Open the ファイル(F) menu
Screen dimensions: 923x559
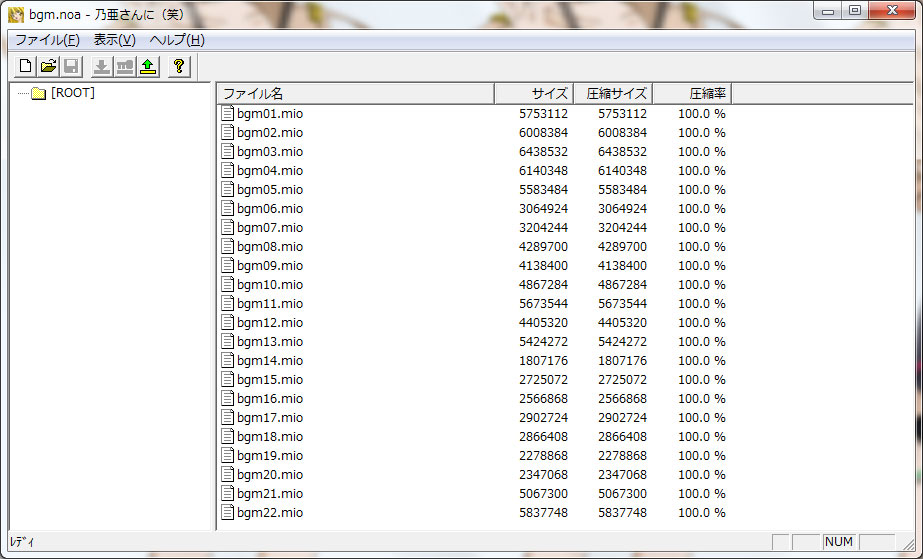47,40
